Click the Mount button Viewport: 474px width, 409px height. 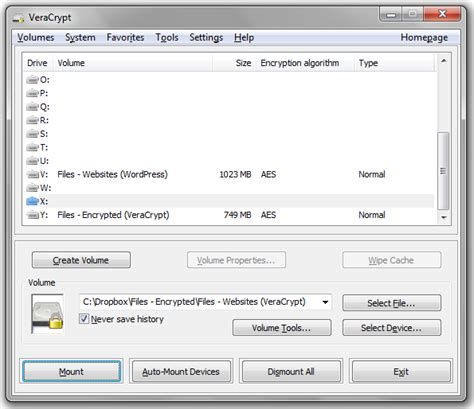click(x=71, y=371)
